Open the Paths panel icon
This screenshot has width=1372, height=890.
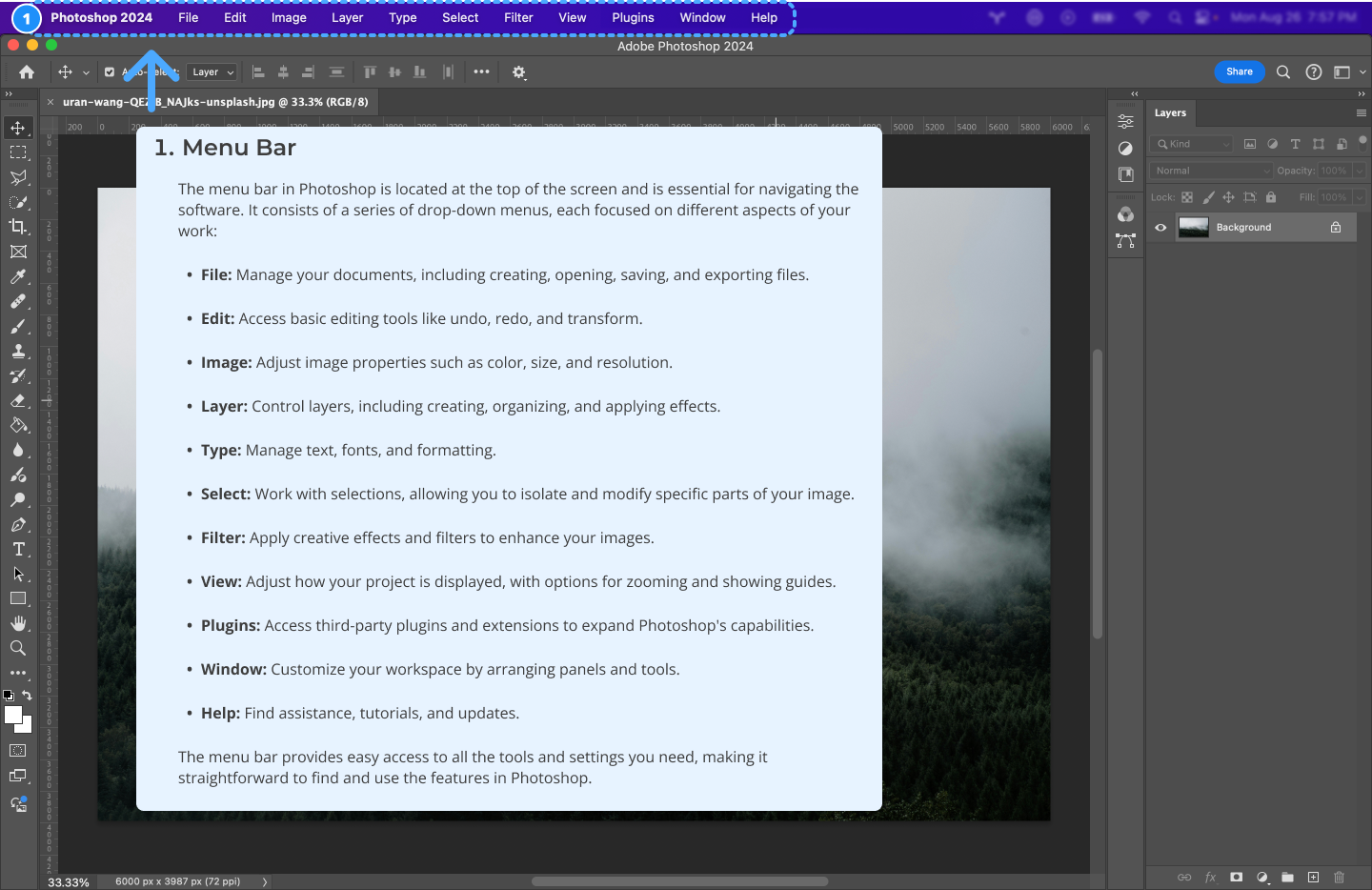(x=1125, y=241)
